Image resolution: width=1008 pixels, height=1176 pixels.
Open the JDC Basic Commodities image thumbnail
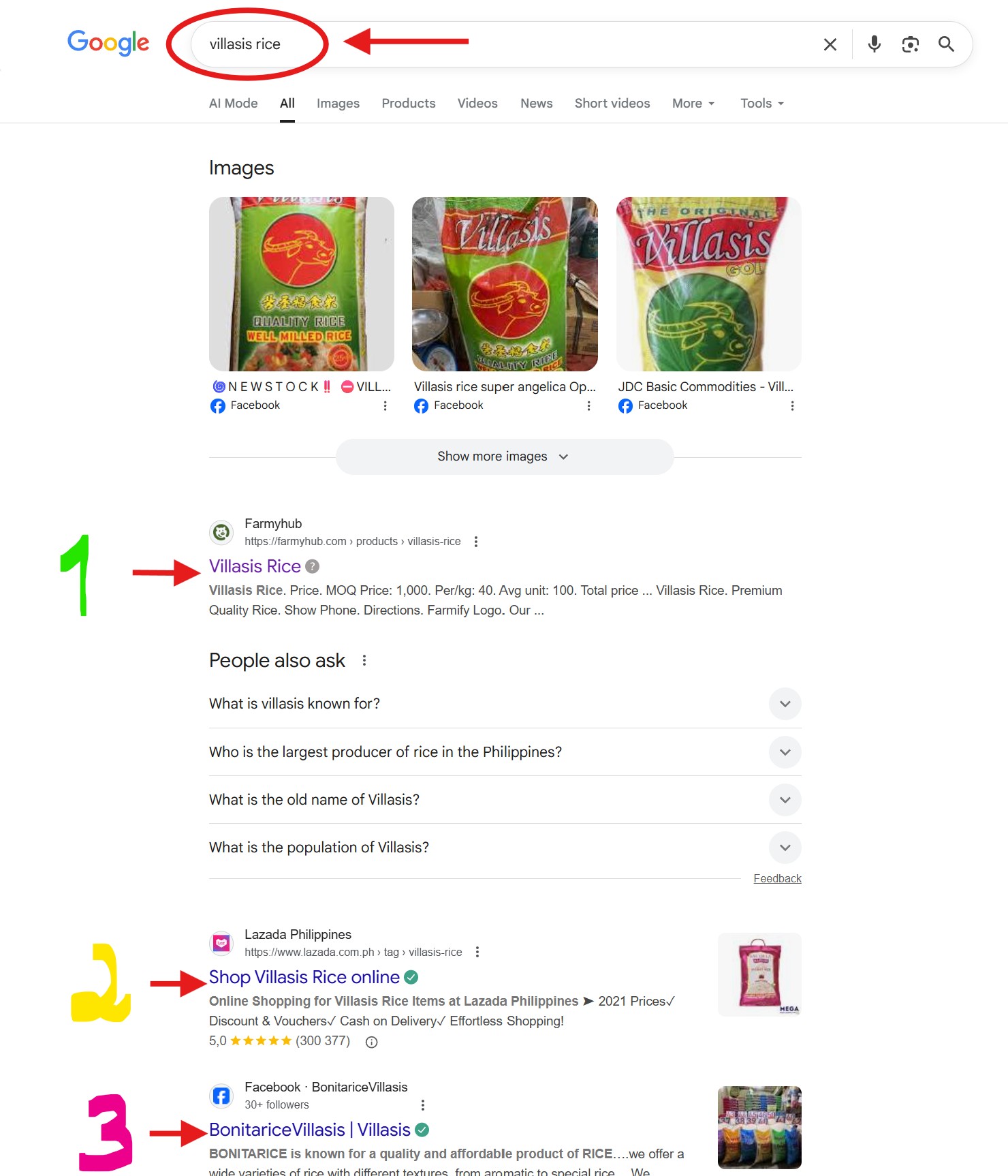click(x=708, y=284)
